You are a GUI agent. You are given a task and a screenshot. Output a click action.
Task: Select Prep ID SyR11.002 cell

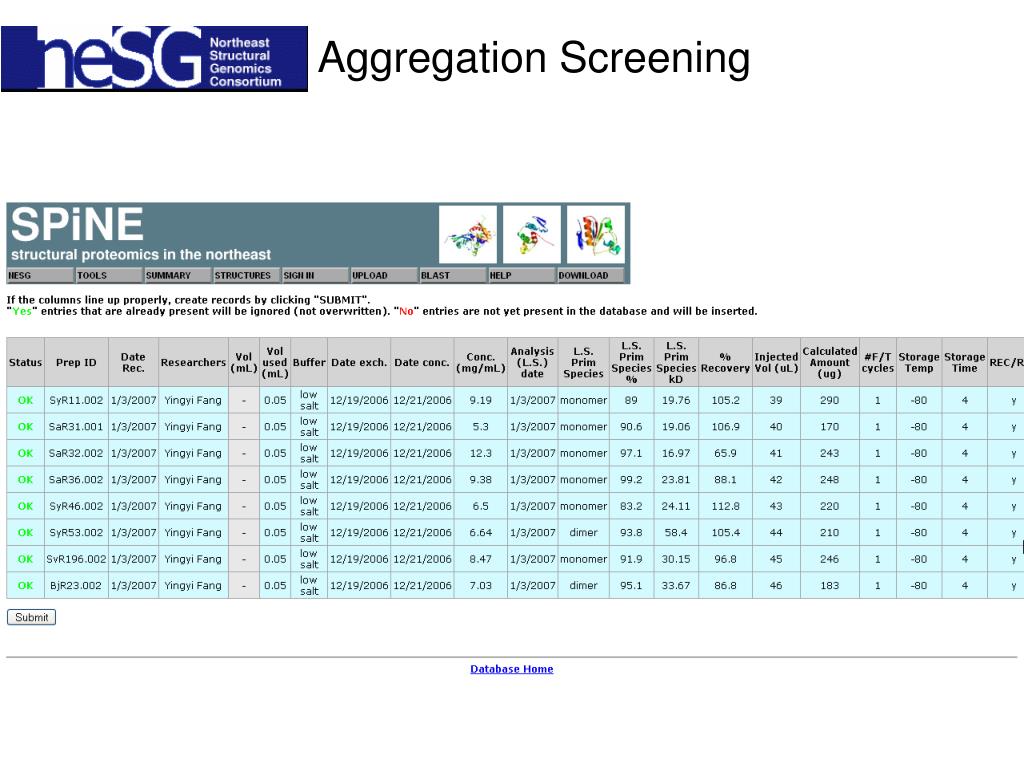[76, 400]
